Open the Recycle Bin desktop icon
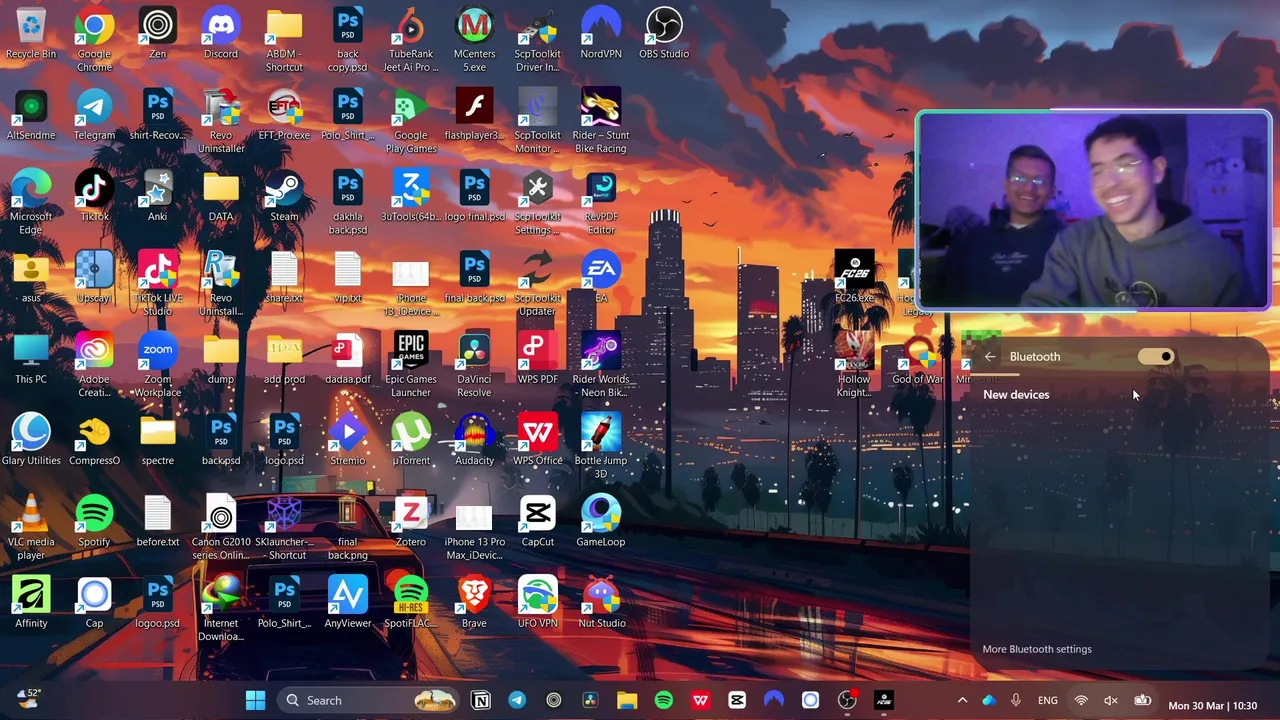The image size is (1280, 720). coord(31,33)
